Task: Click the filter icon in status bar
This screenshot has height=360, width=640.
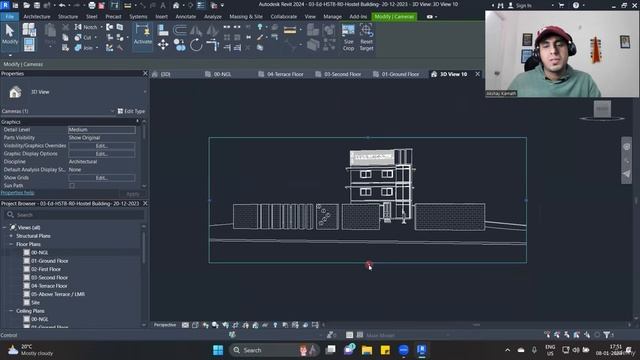Action: click(607, 335)
